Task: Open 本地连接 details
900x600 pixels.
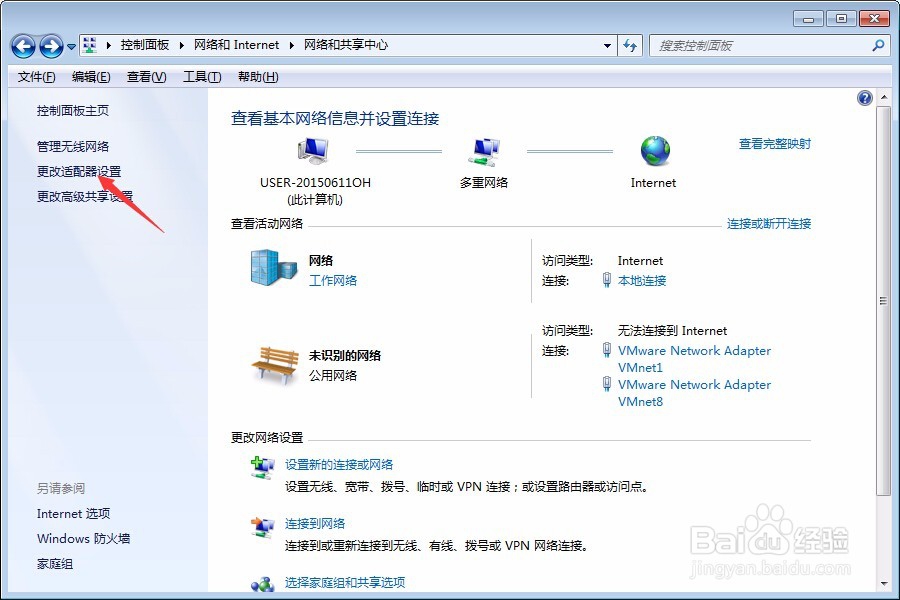Action: pos(641,281)
